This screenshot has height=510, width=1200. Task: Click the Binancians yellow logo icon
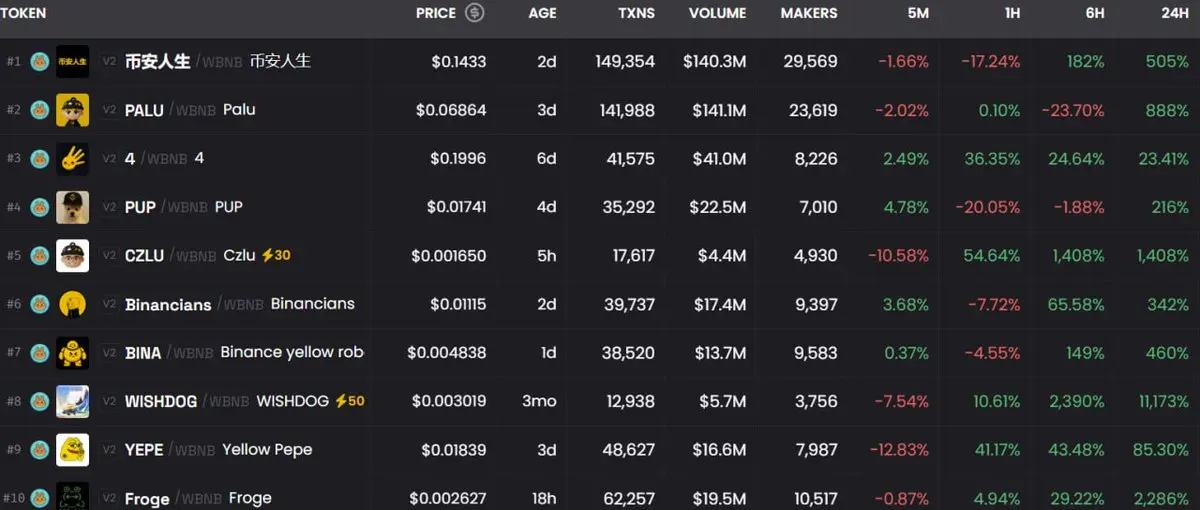tap(72, 304)
